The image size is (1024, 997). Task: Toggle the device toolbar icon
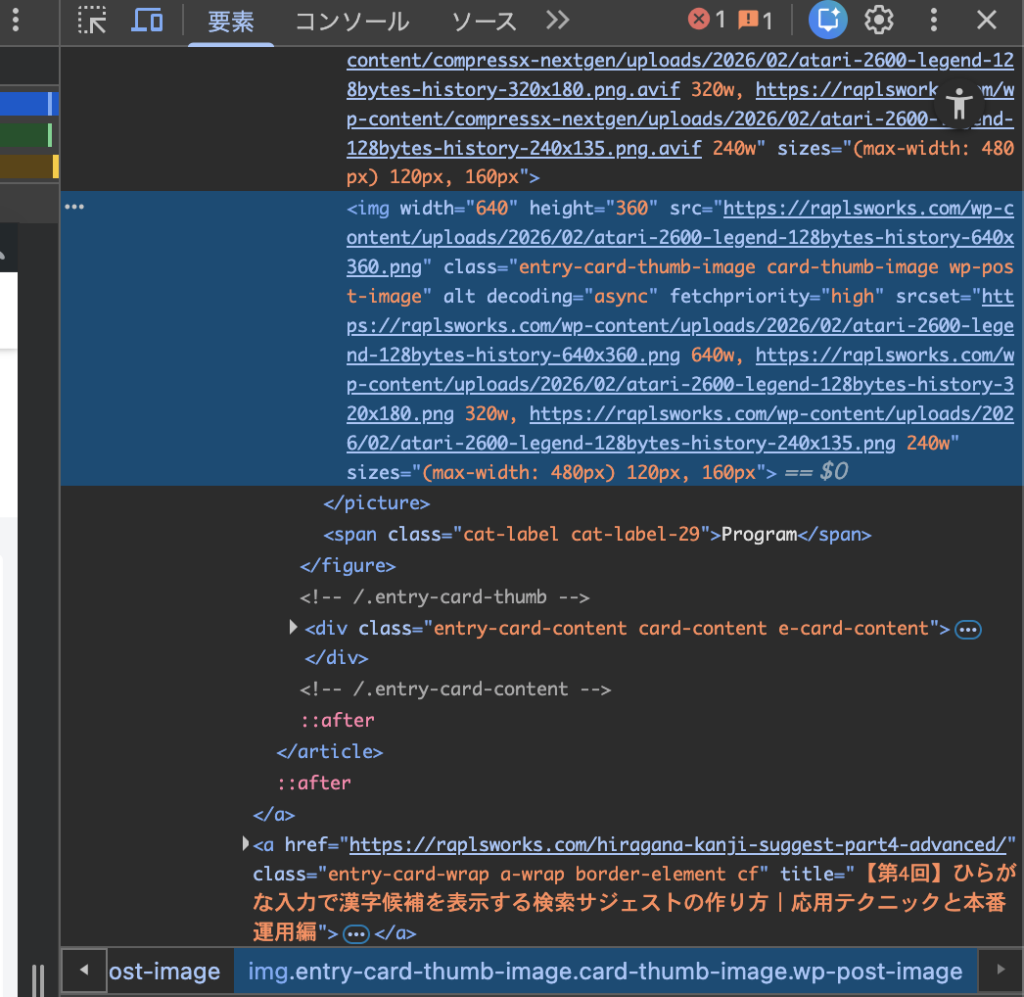coord(147,20)
